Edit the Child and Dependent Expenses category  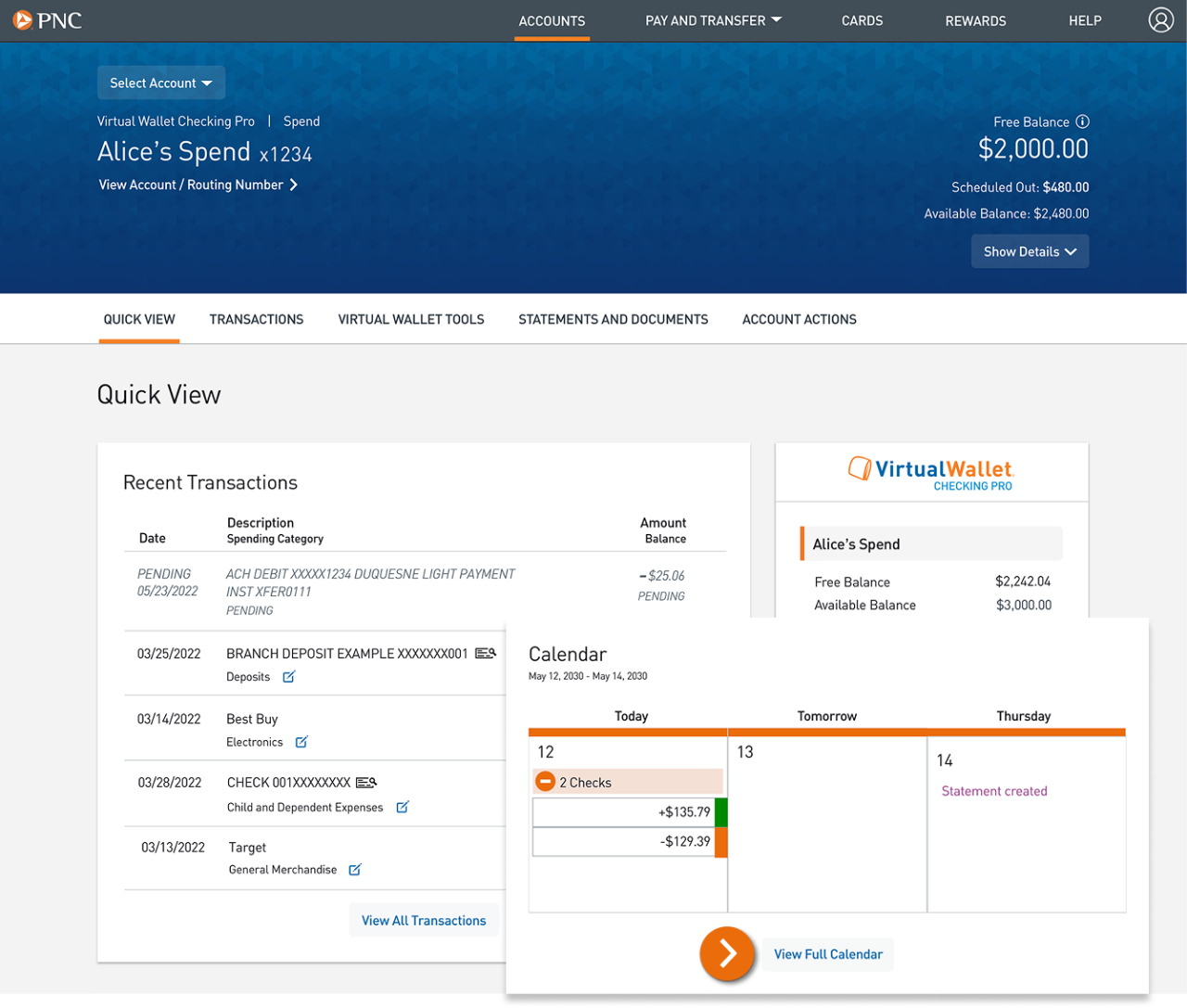(402, 807)
